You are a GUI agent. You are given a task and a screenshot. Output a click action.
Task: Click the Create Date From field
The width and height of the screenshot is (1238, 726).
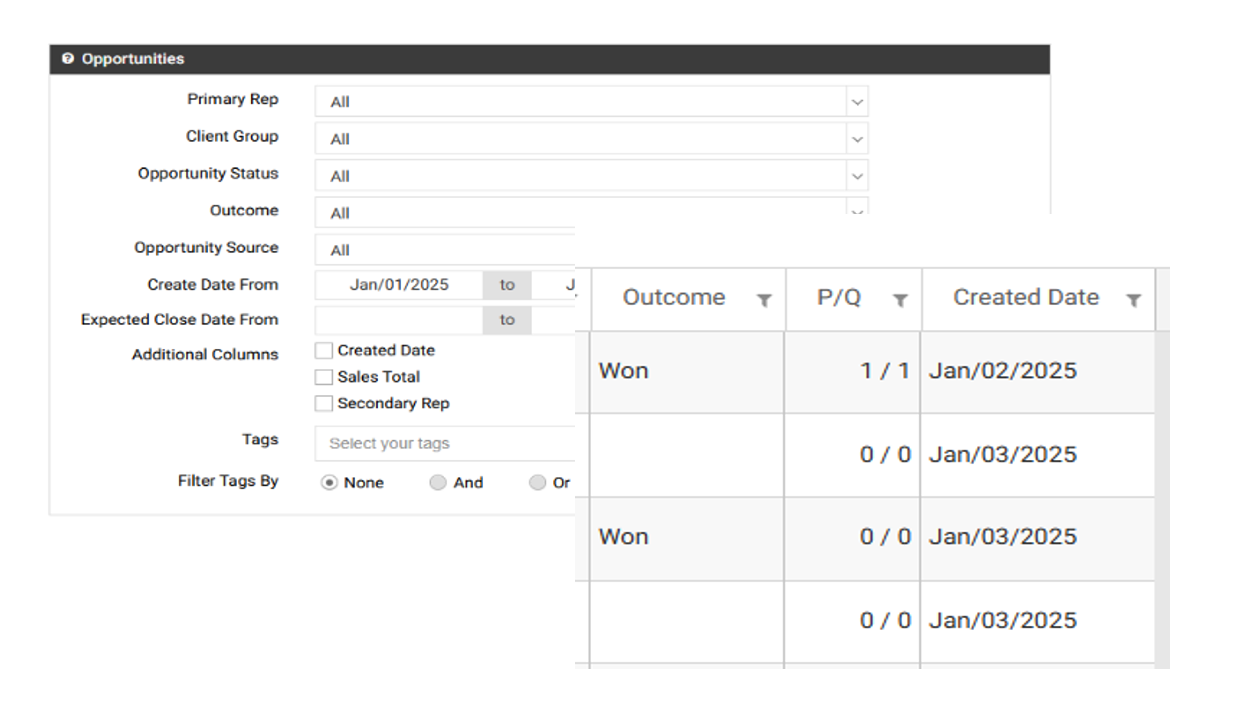399,285
